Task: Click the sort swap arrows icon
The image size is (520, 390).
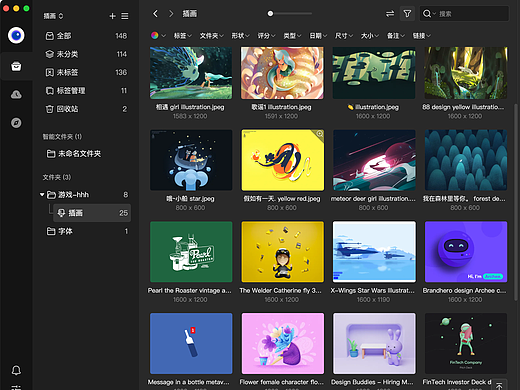Action: coord(390,14)
